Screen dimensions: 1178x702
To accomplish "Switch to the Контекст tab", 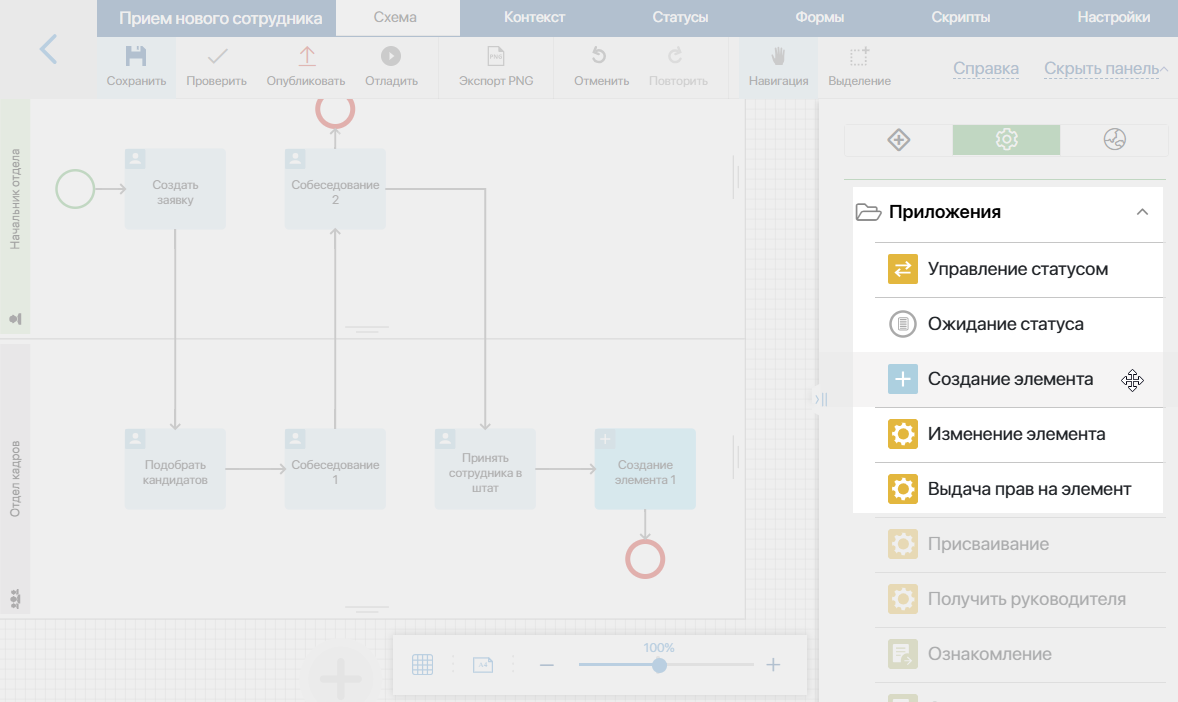I will (x=534, y=17).
